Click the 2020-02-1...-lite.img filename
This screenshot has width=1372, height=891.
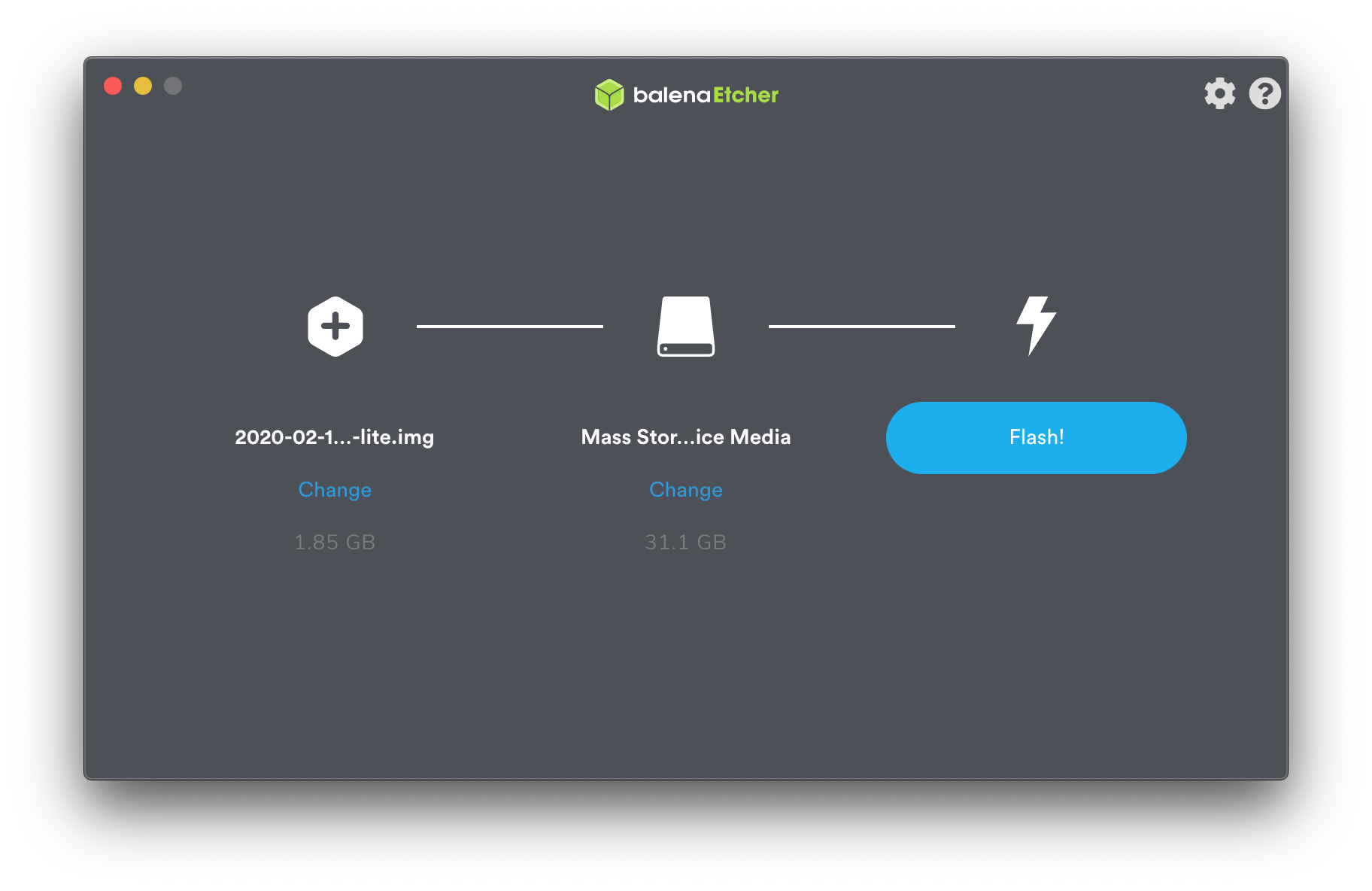pos(335,437)
